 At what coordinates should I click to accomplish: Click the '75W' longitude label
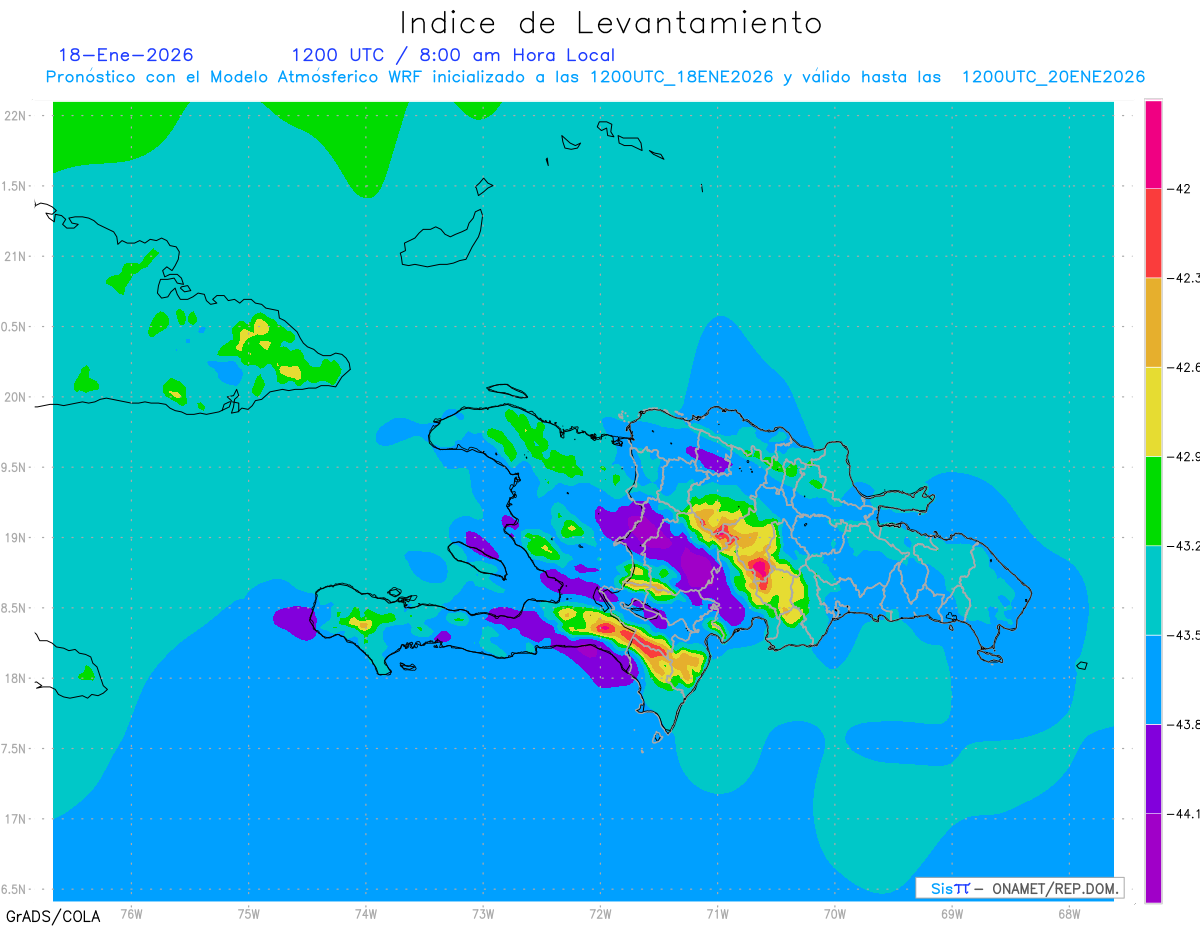tap(248, 913)
